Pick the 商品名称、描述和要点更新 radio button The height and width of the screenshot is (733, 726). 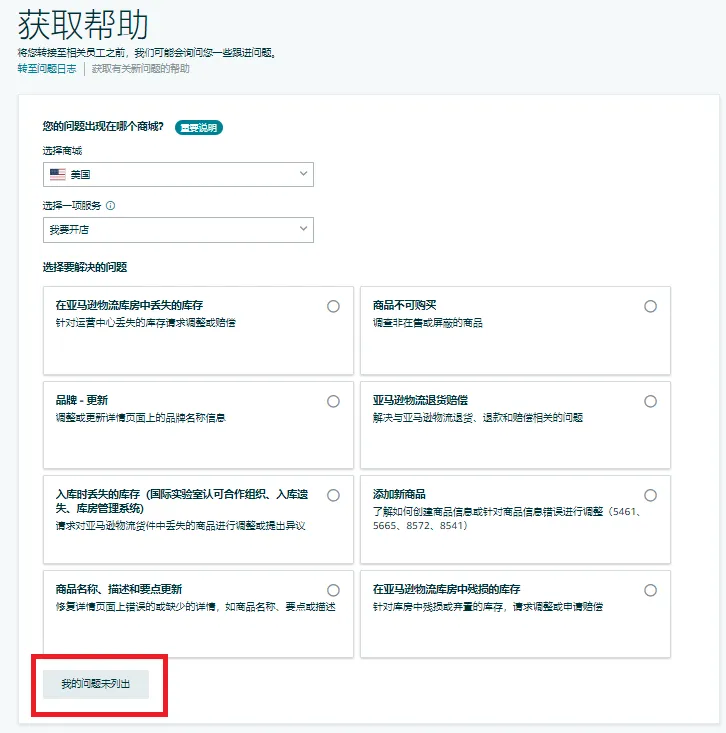pos(333,590)
